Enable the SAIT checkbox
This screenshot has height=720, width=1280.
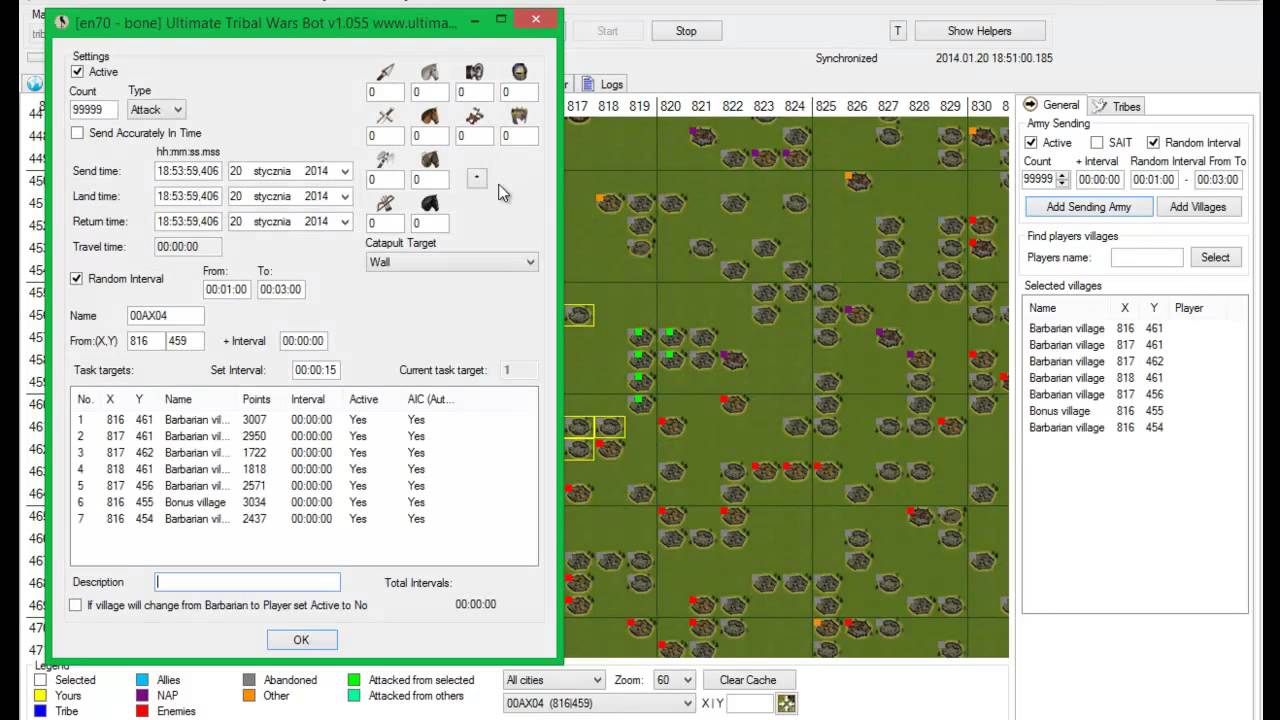[1096, 143]
